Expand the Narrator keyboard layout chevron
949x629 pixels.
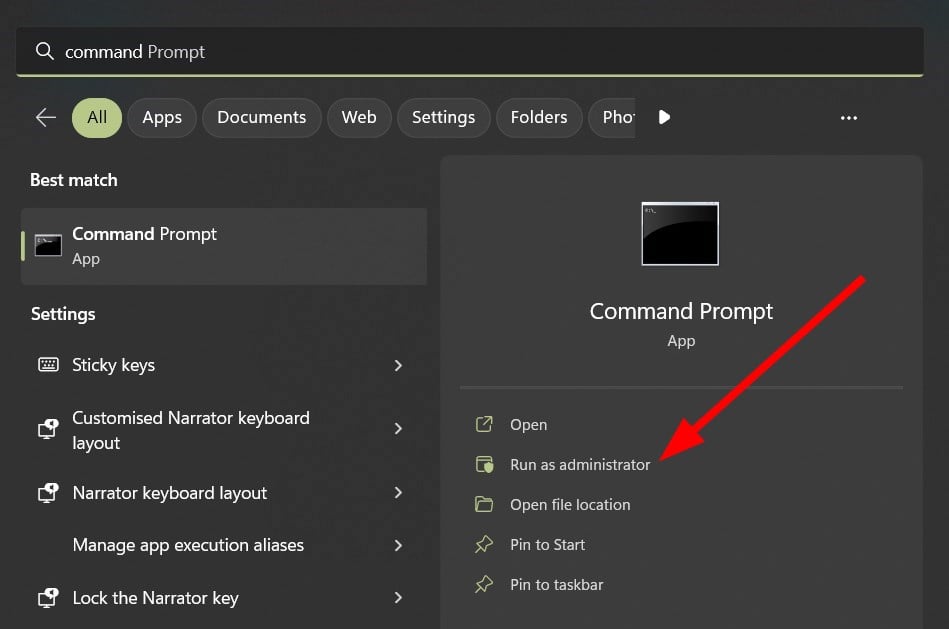pyautogui.click(x=398, y=493)
